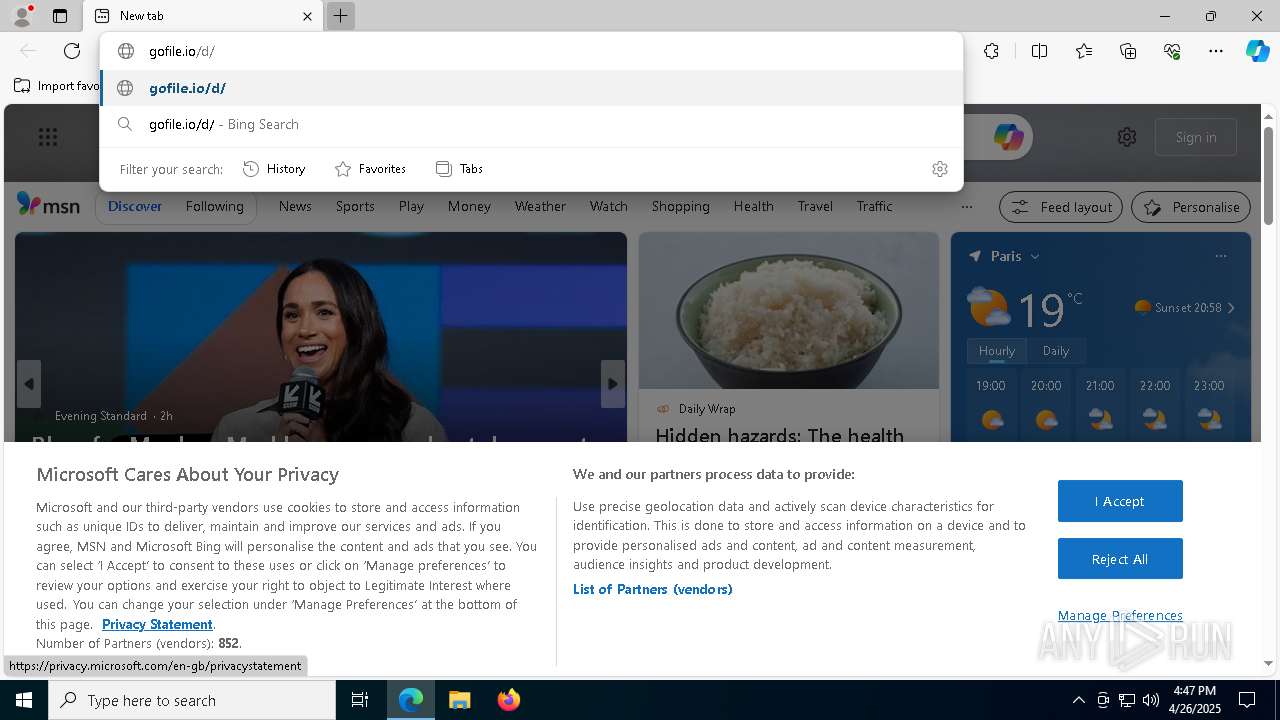Select the Discover tab
This screenshot has width=1280, height=720.
click(x=135, y=206)
